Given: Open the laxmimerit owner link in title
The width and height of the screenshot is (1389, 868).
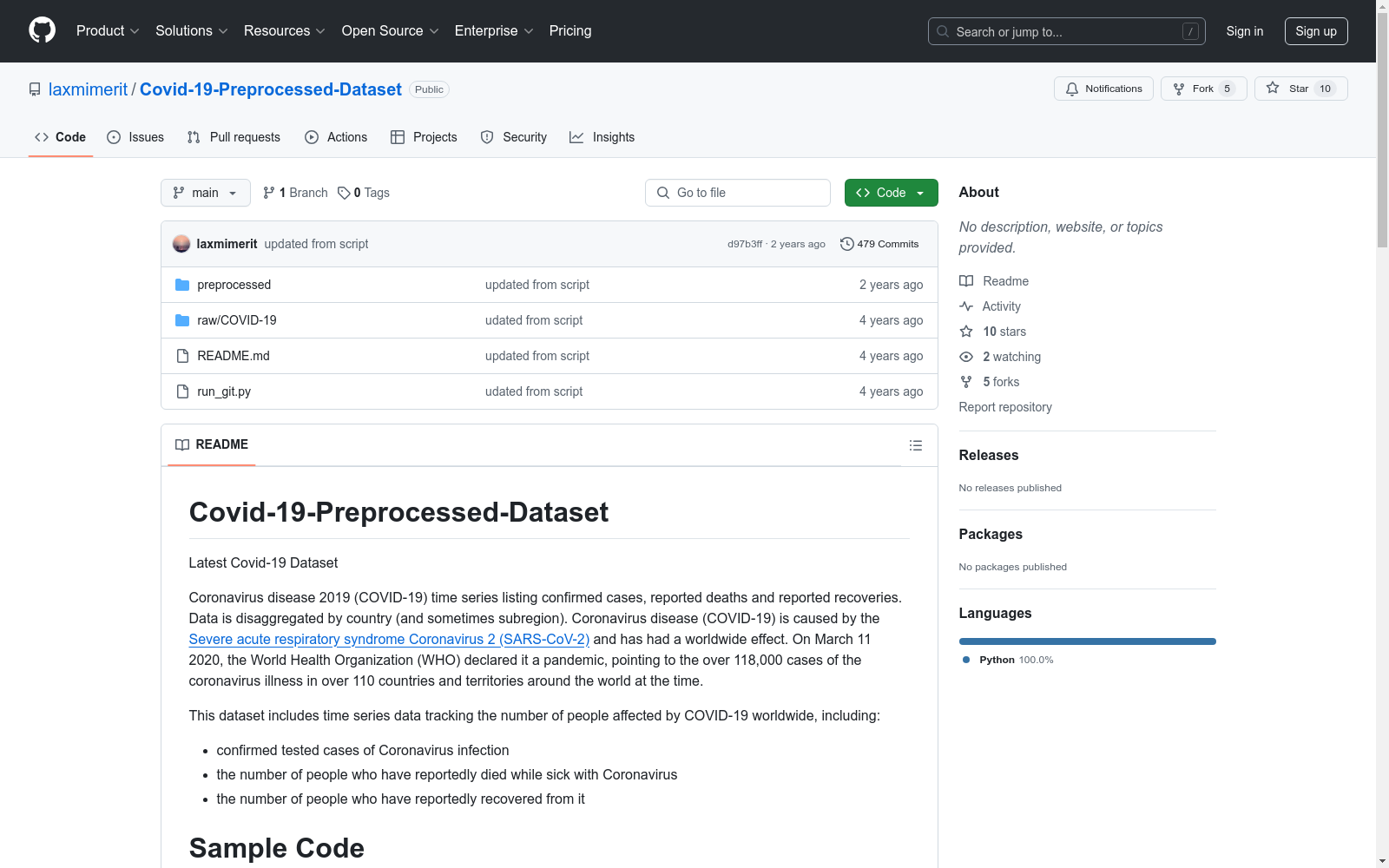Looking at the screenshot, I should (88, 89).
